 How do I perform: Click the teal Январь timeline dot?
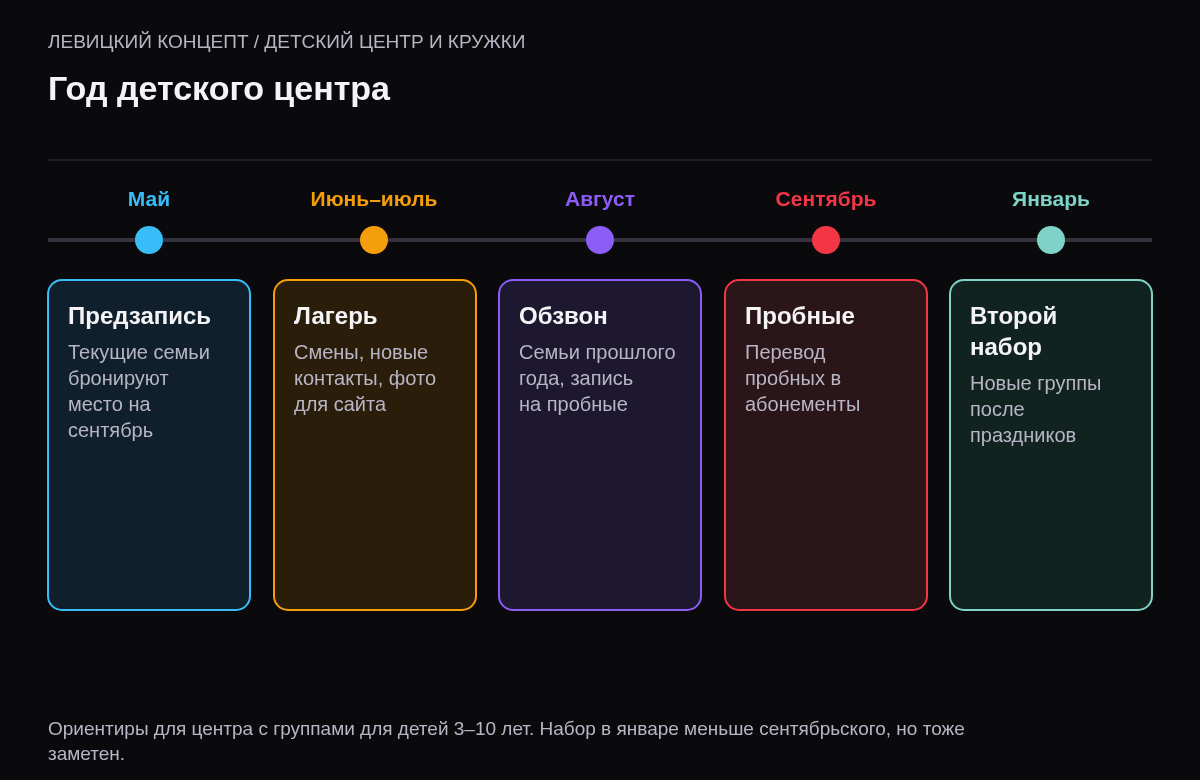tap(1051, 240)
